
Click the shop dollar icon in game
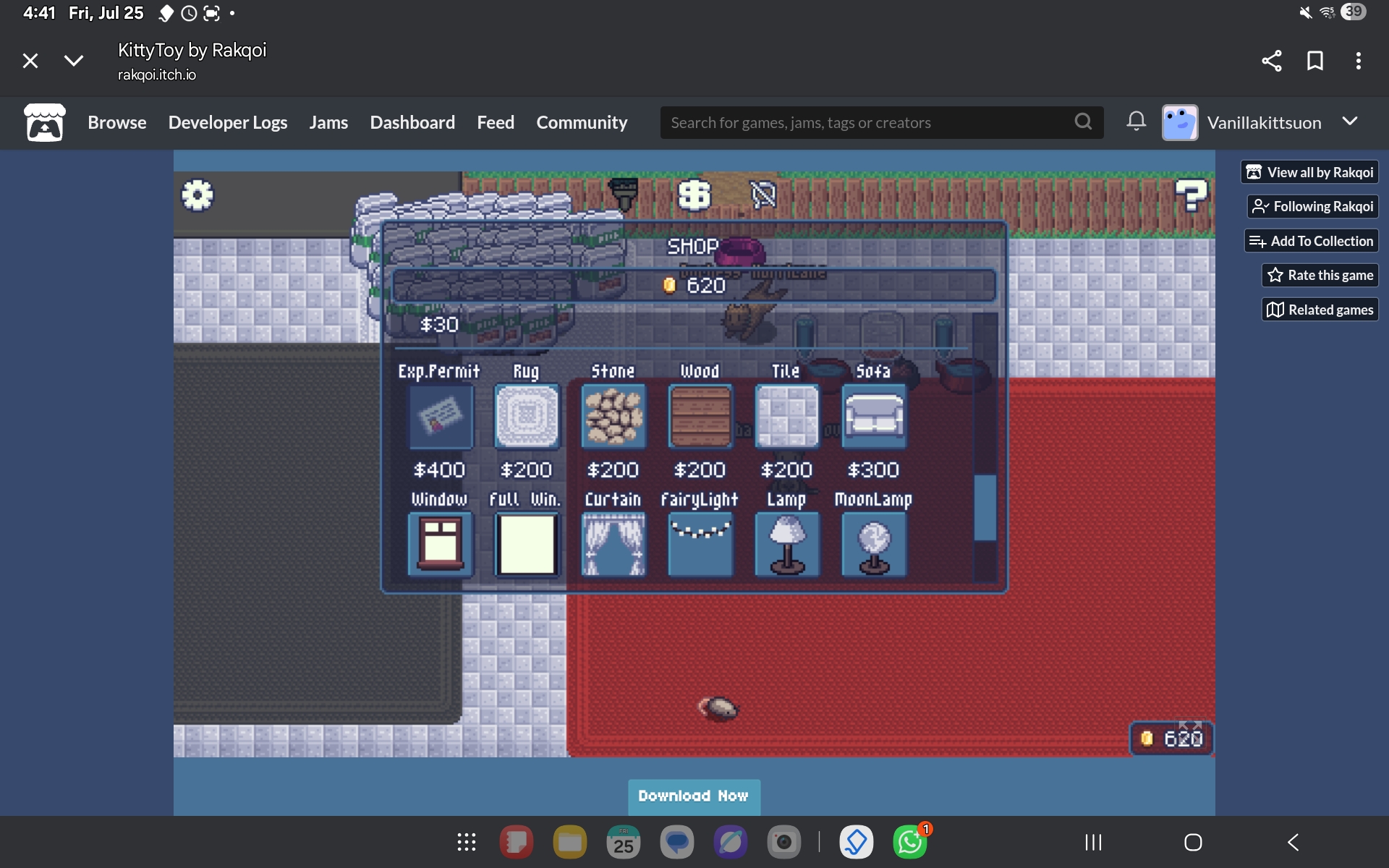pyautogui.click(x=694, y=195)
